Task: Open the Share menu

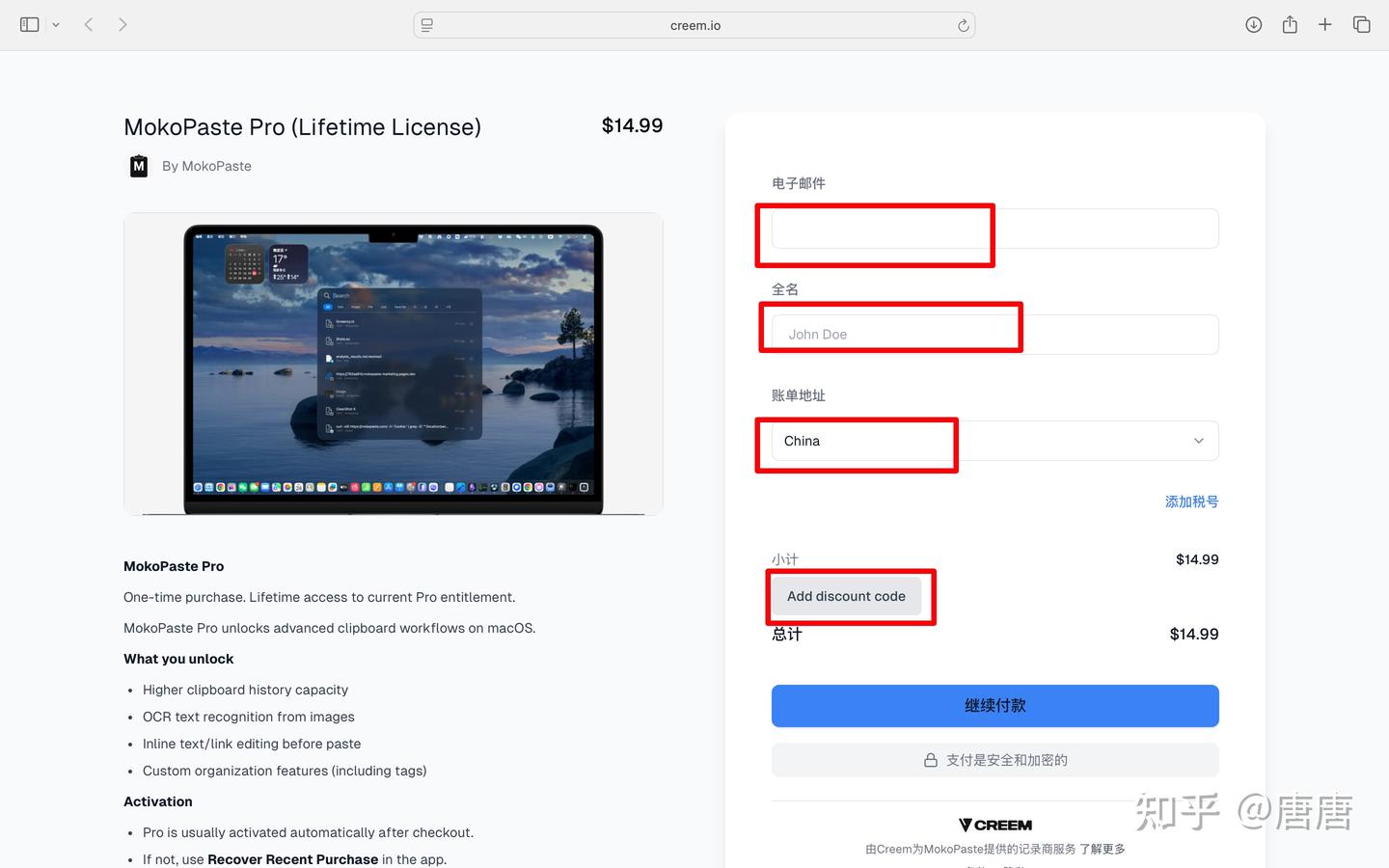Action: (1290, 25)
